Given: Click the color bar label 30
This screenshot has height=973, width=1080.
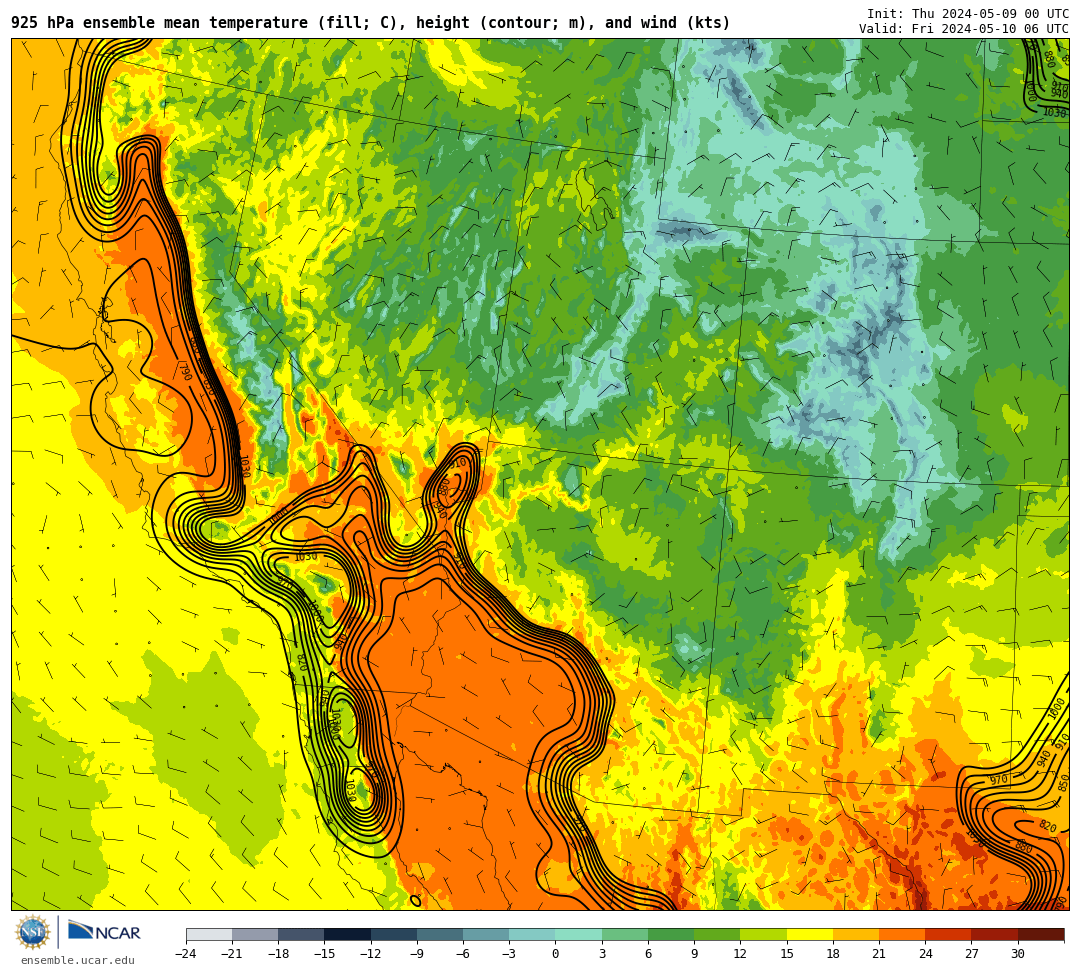Looking at the screenshot, I should point(1018,954).
